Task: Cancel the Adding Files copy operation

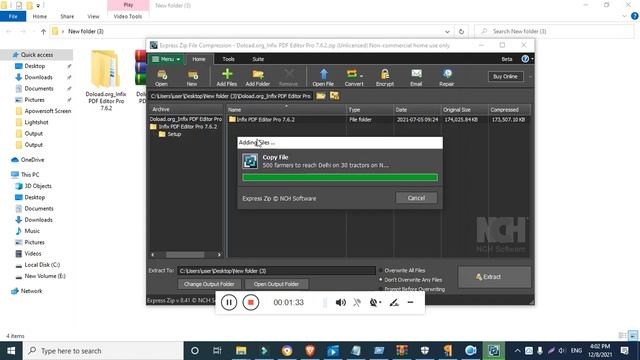Action: pos(416,198)
